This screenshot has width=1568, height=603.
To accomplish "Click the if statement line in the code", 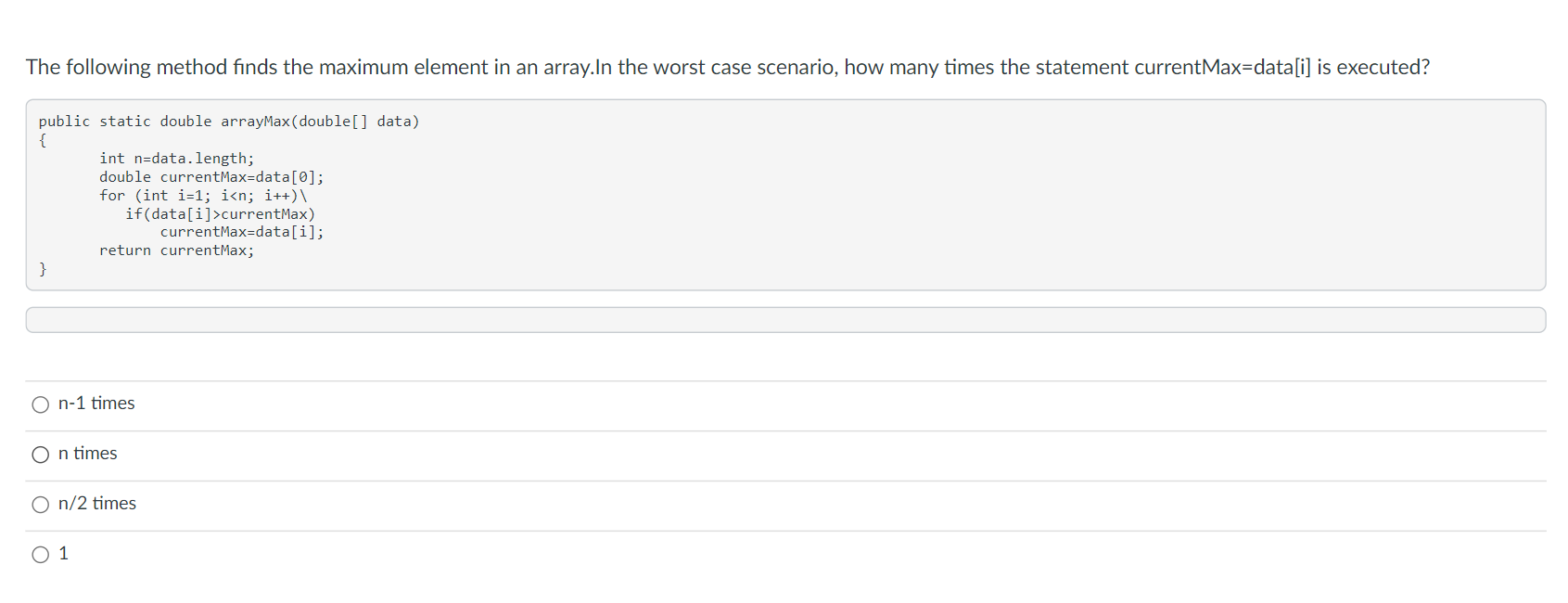I will 221,213.
